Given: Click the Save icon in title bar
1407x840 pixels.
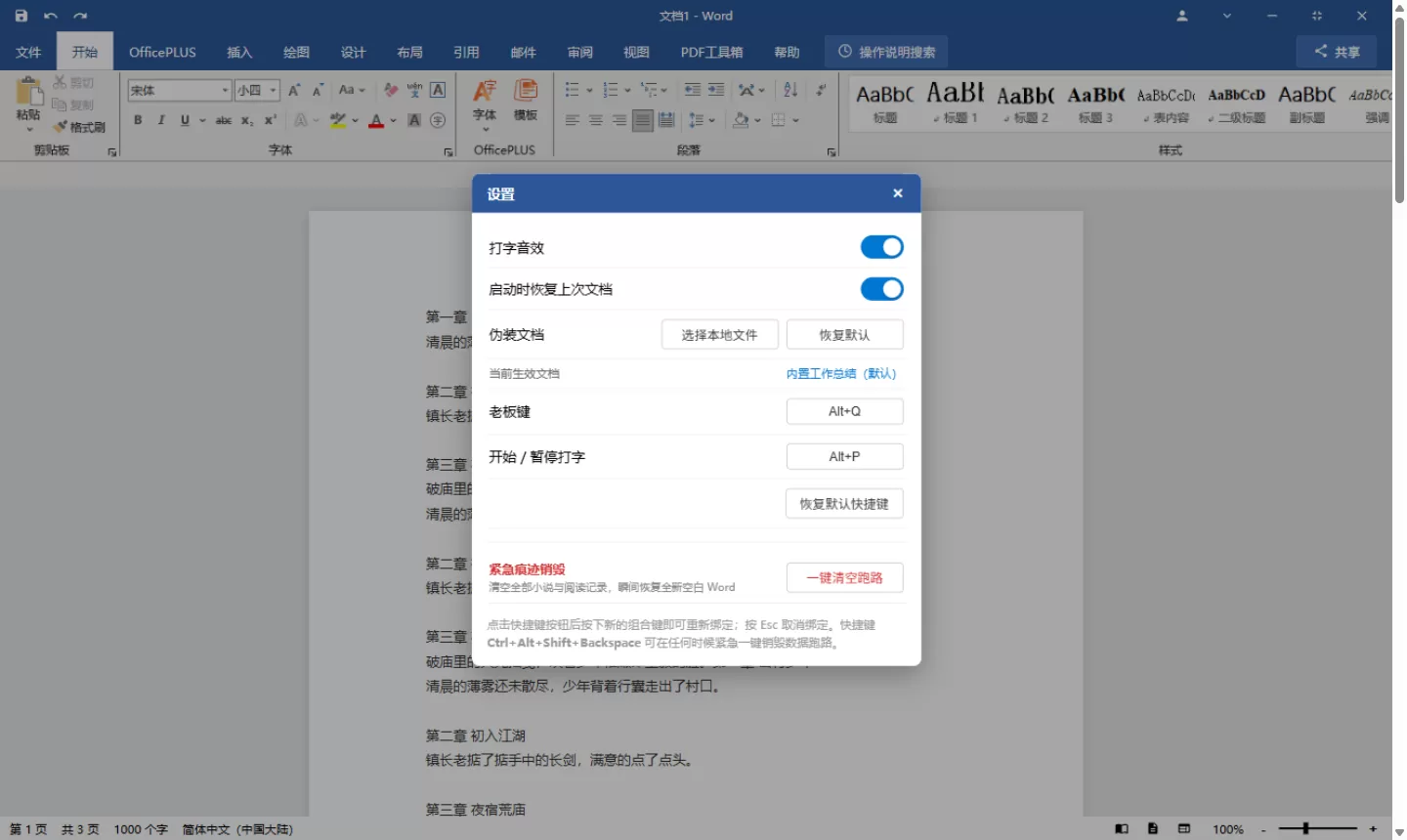Looking at the screenshot, I should pyautogui.click(x=21, y=16).
